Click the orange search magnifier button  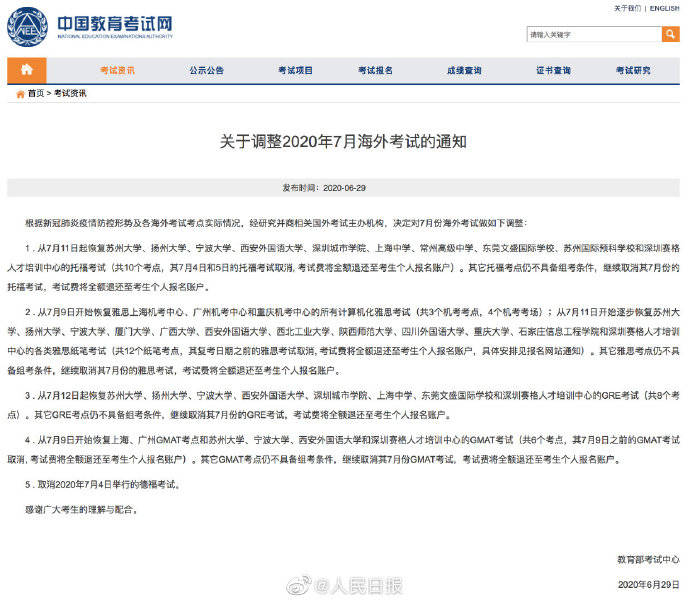(x=670, y=34)
